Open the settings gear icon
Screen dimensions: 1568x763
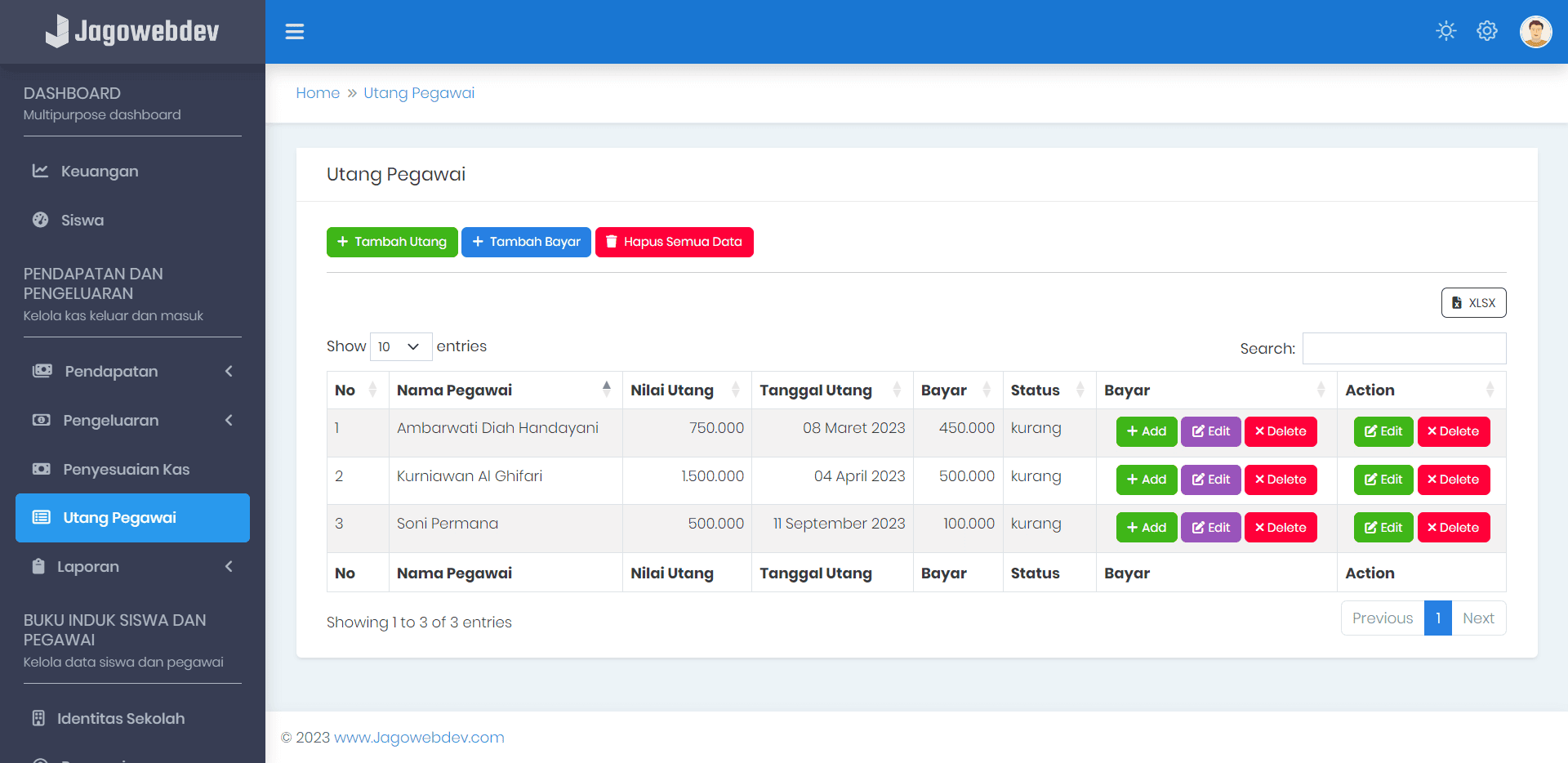point(1487,31)
